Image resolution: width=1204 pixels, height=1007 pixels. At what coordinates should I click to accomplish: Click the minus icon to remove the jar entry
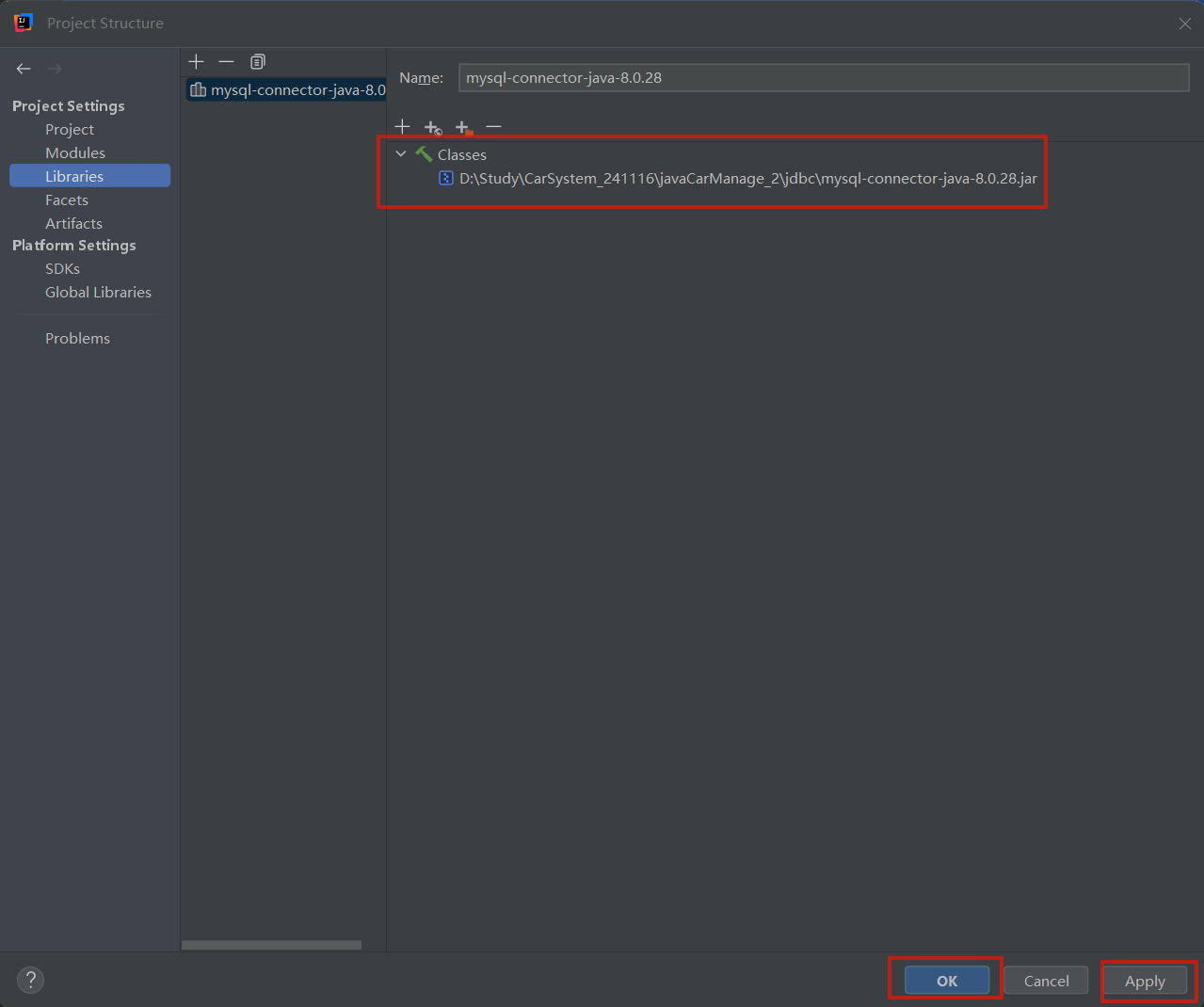pos(493,126)
